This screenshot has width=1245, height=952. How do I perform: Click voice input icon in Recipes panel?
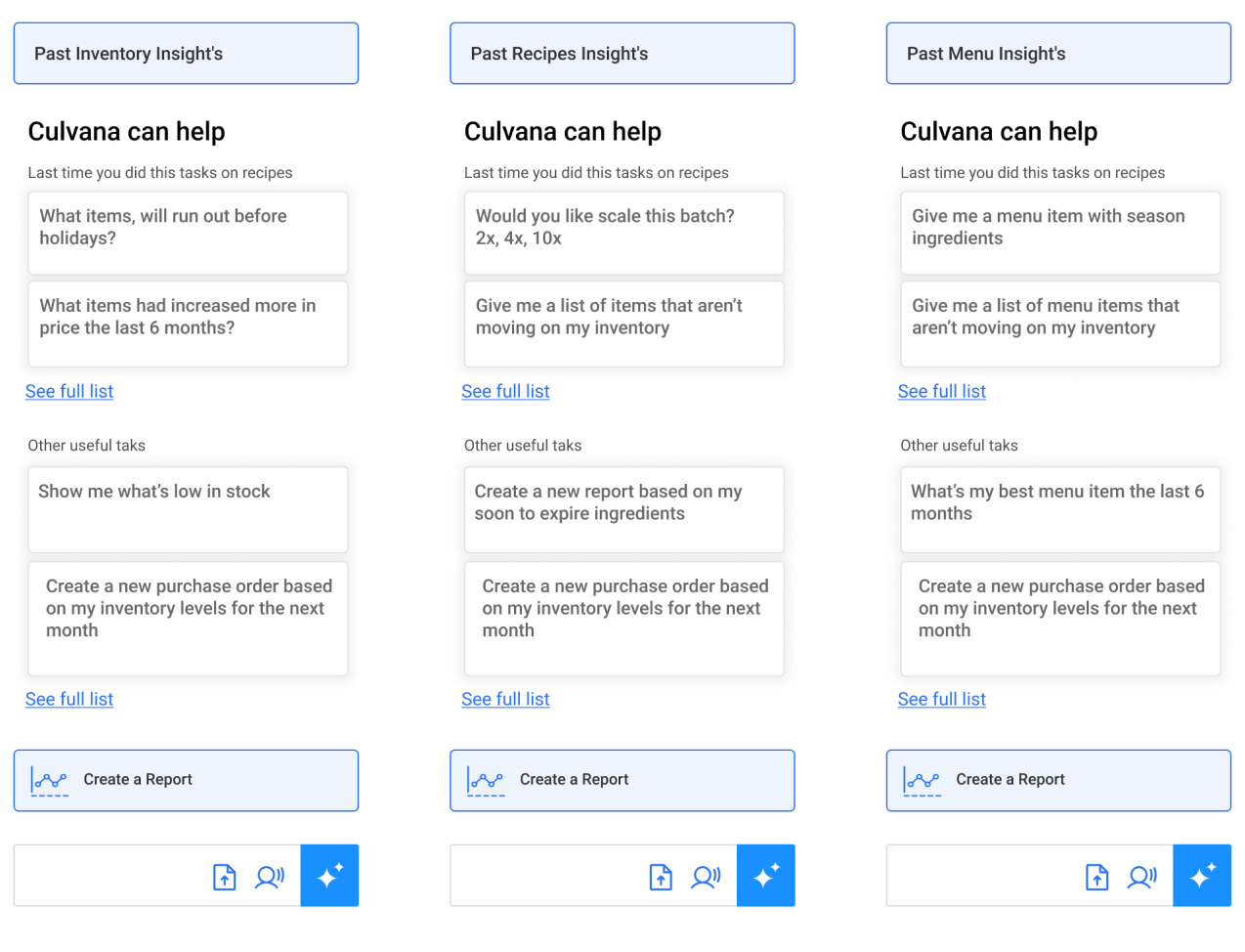point(706,877)
